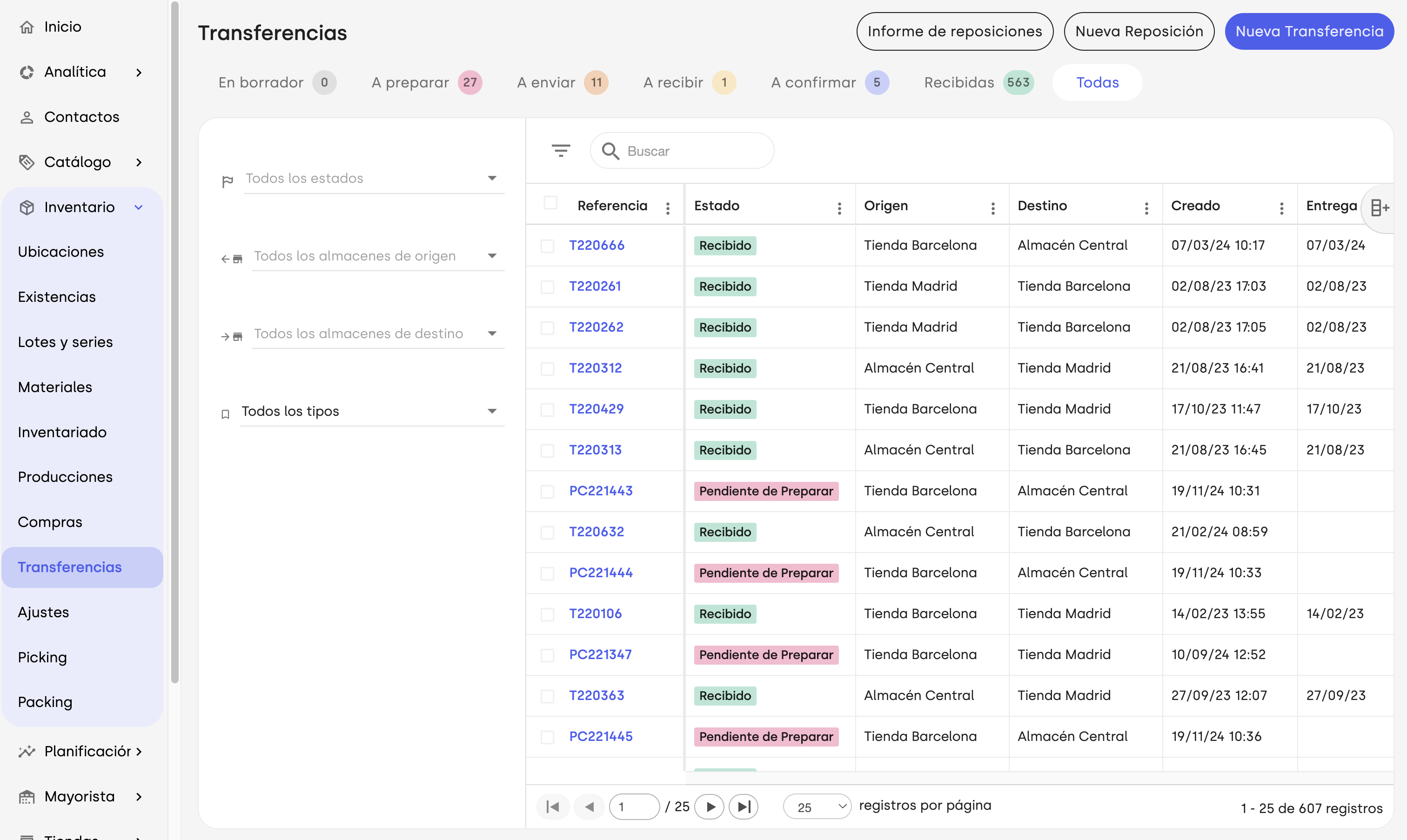
Task: Check the row T220312 checkbox
Action: [547, 368]
